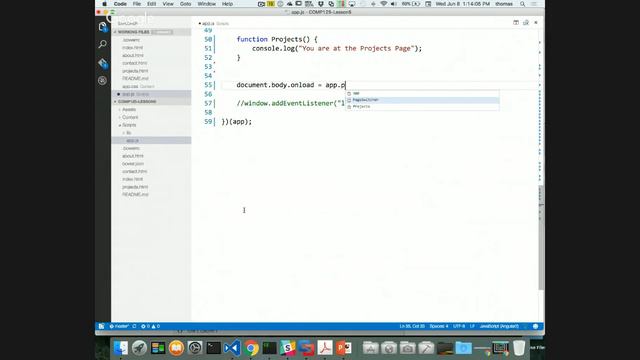Screen dimensions: 640x360
Task: Collapse the Scripts folder
Action: click(129, 125)
